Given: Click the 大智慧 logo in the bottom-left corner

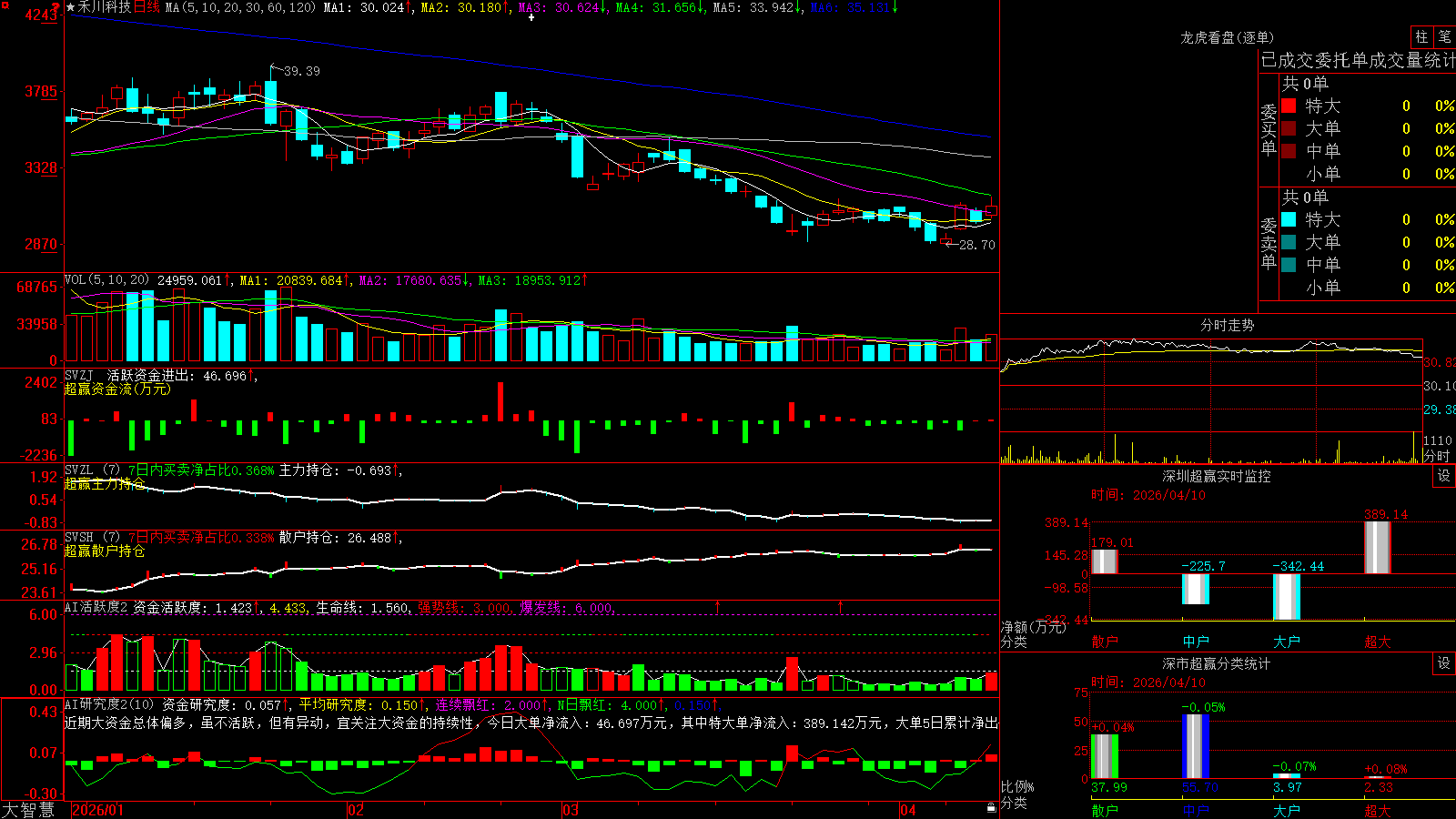Looking at the screenshot, I should [x=28, y=809].
